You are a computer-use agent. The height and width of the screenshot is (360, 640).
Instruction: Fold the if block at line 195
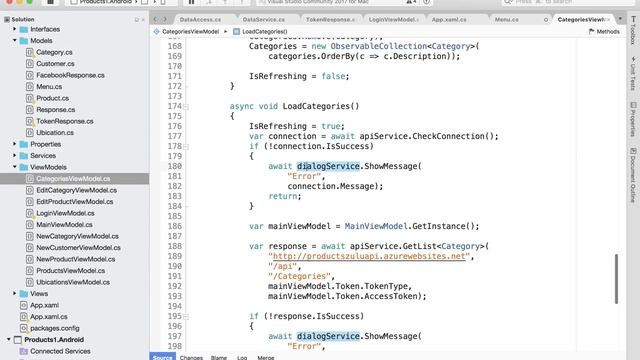[x=186, y=316]
